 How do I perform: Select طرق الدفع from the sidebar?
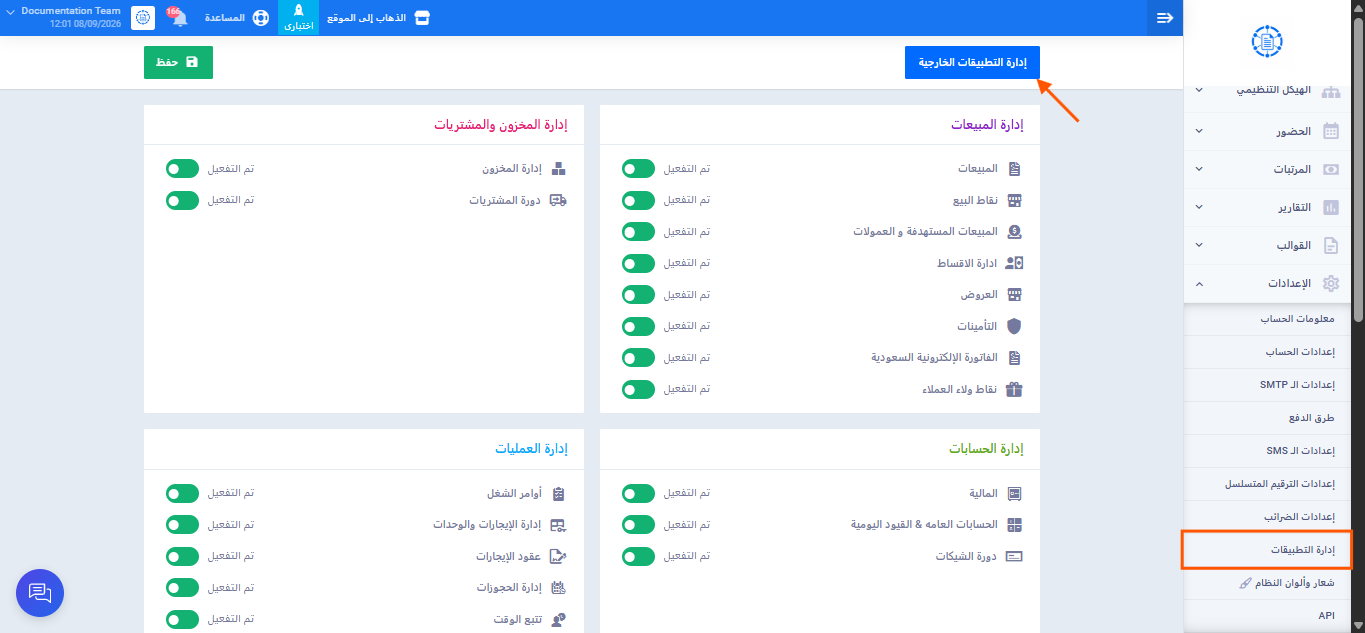1267,418
